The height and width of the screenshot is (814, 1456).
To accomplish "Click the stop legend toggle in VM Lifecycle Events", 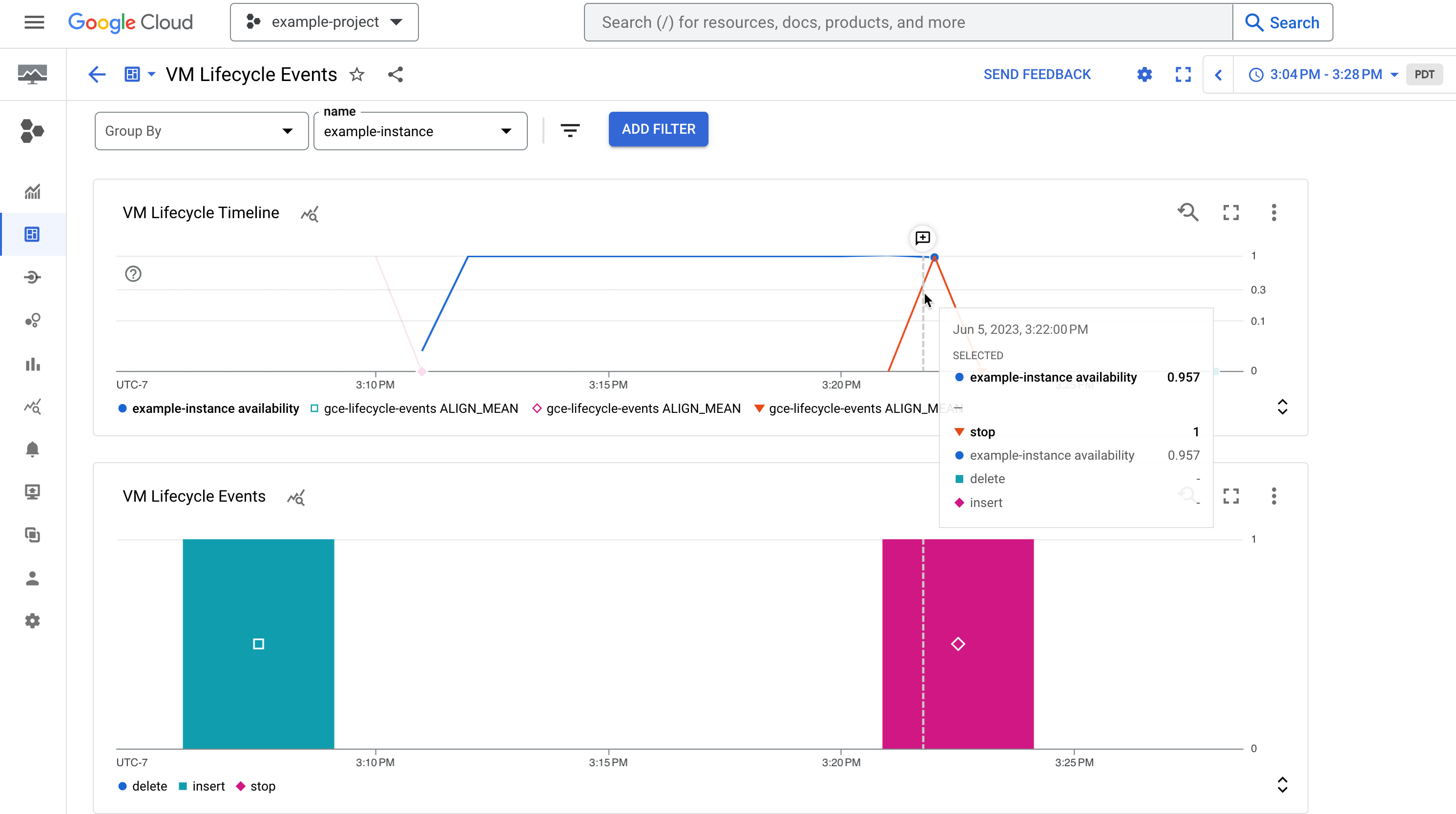I will [256, 786].
